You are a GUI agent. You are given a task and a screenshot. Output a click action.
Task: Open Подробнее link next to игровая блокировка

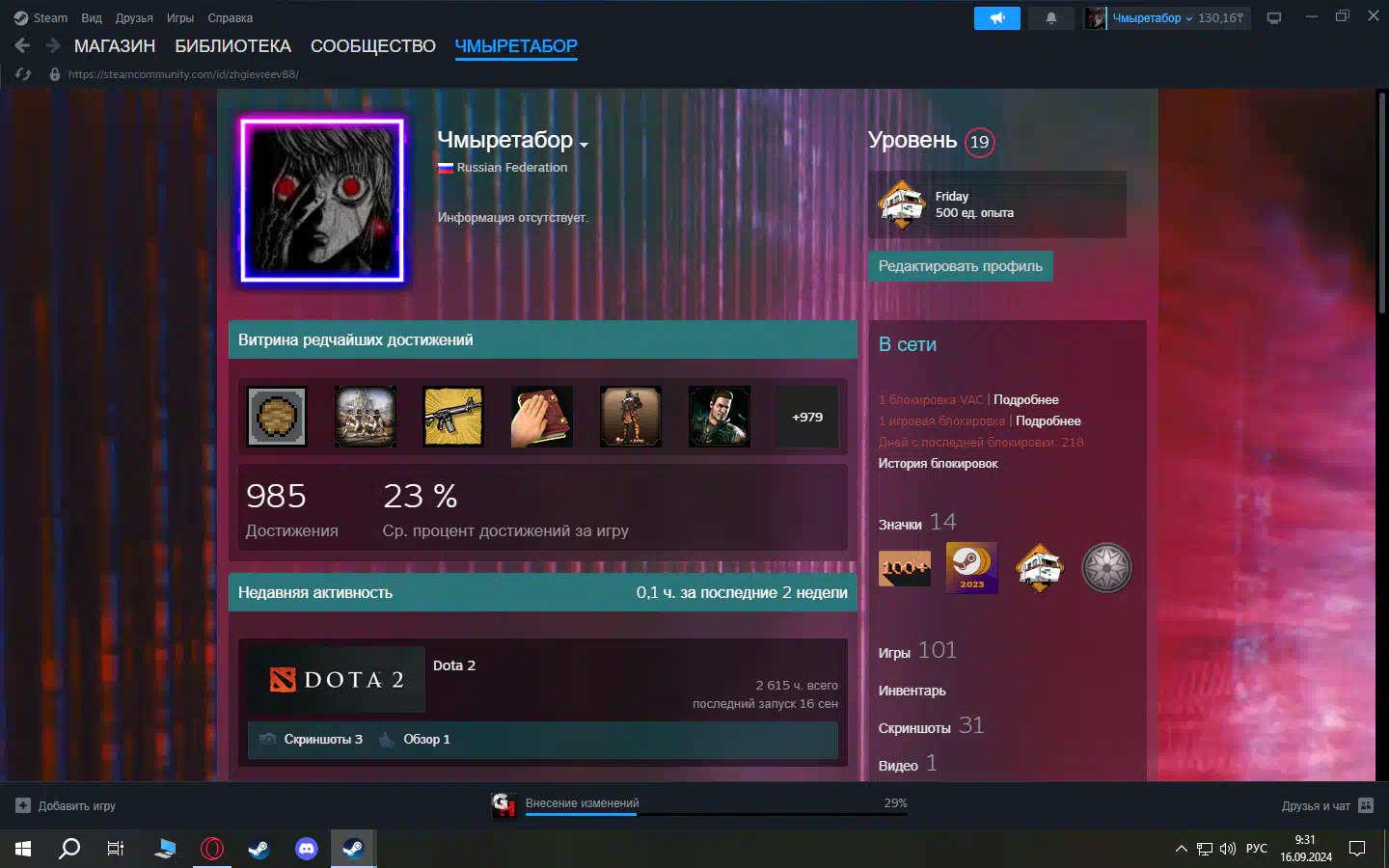1049,420
